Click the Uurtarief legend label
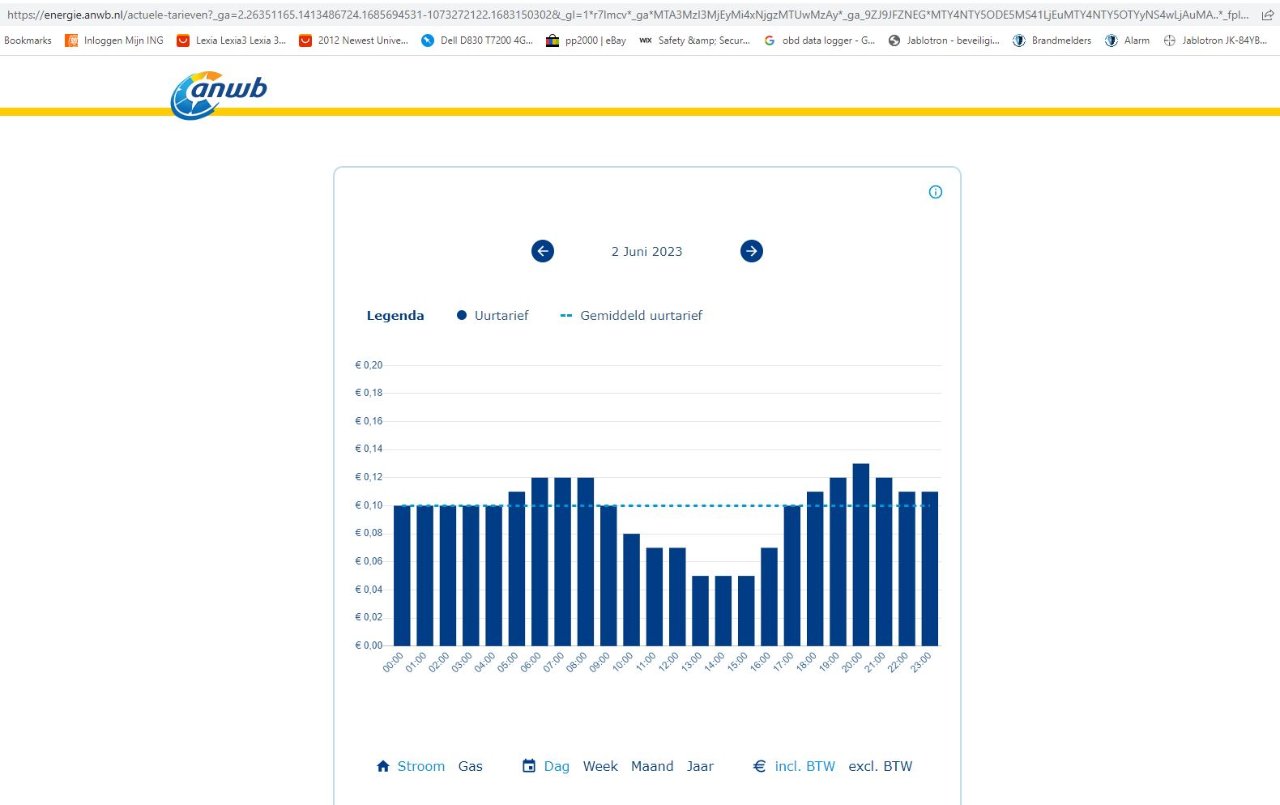 click(501, 315)
